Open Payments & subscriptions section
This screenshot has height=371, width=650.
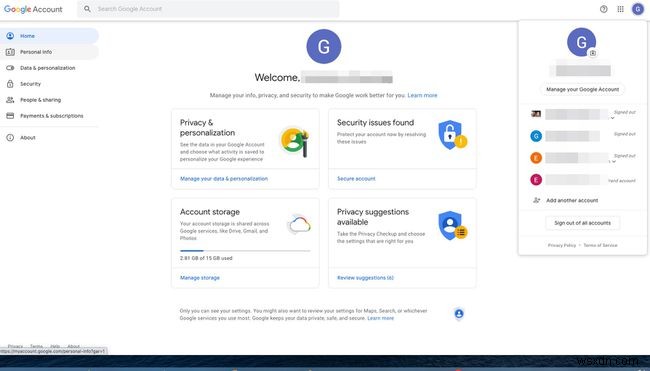tap(50, 116)
